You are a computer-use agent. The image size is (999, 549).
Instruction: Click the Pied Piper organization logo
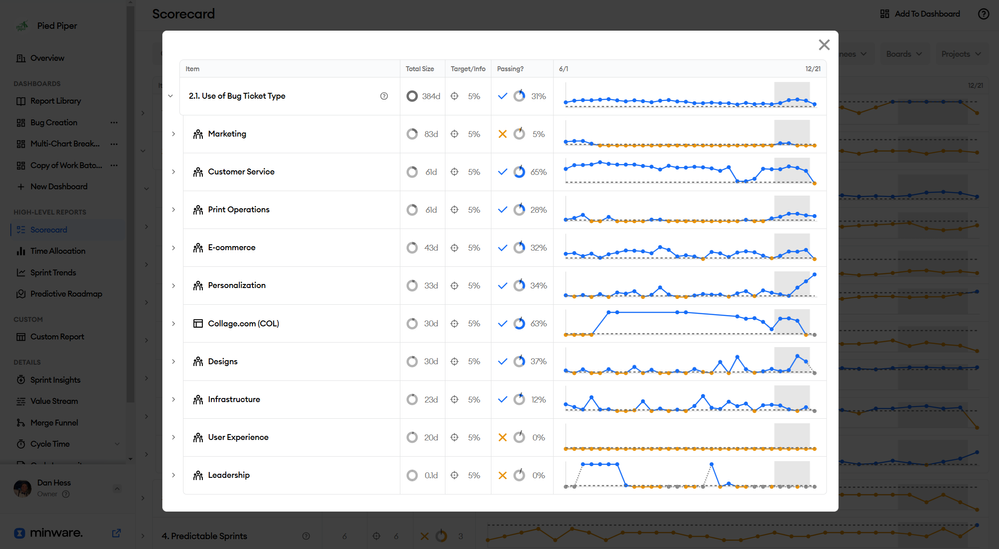click(22, 26)
